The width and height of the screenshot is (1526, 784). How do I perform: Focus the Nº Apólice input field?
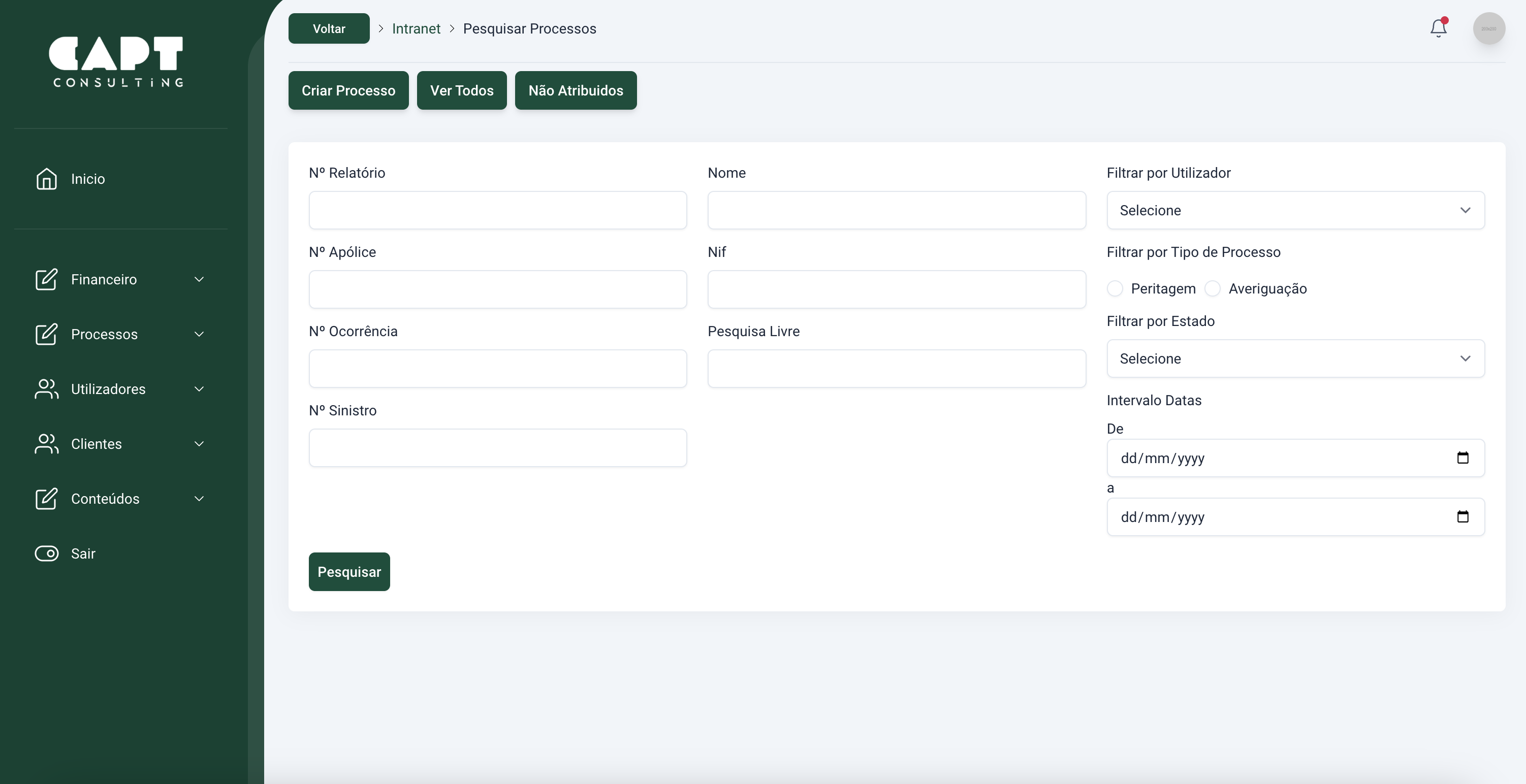[498, 289]
